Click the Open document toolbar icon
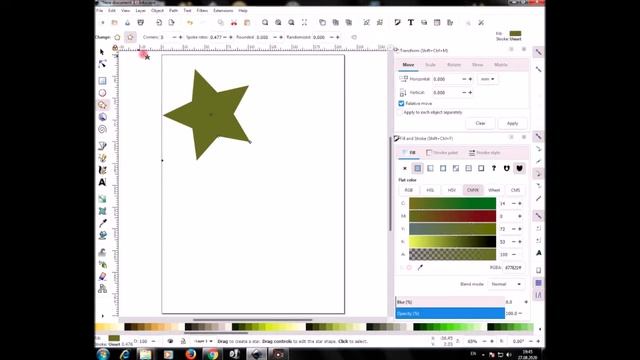 pyautogui.click(x=115, y=22)
